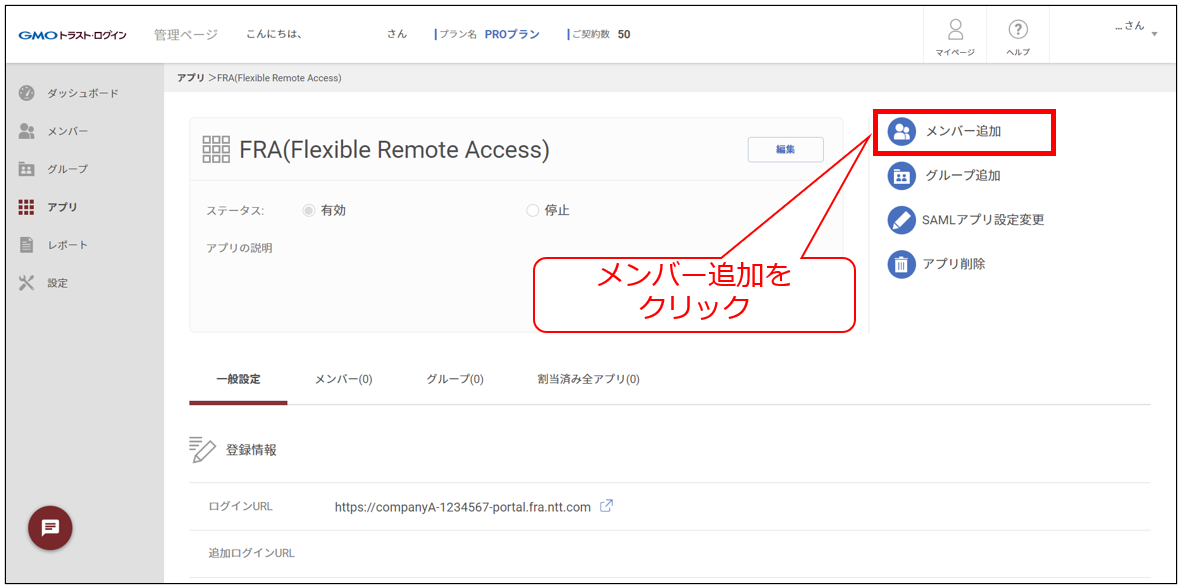This screenshot has height=587, width=1180.
Task: Click the グループ追加 icon
Action: point(901,176)
